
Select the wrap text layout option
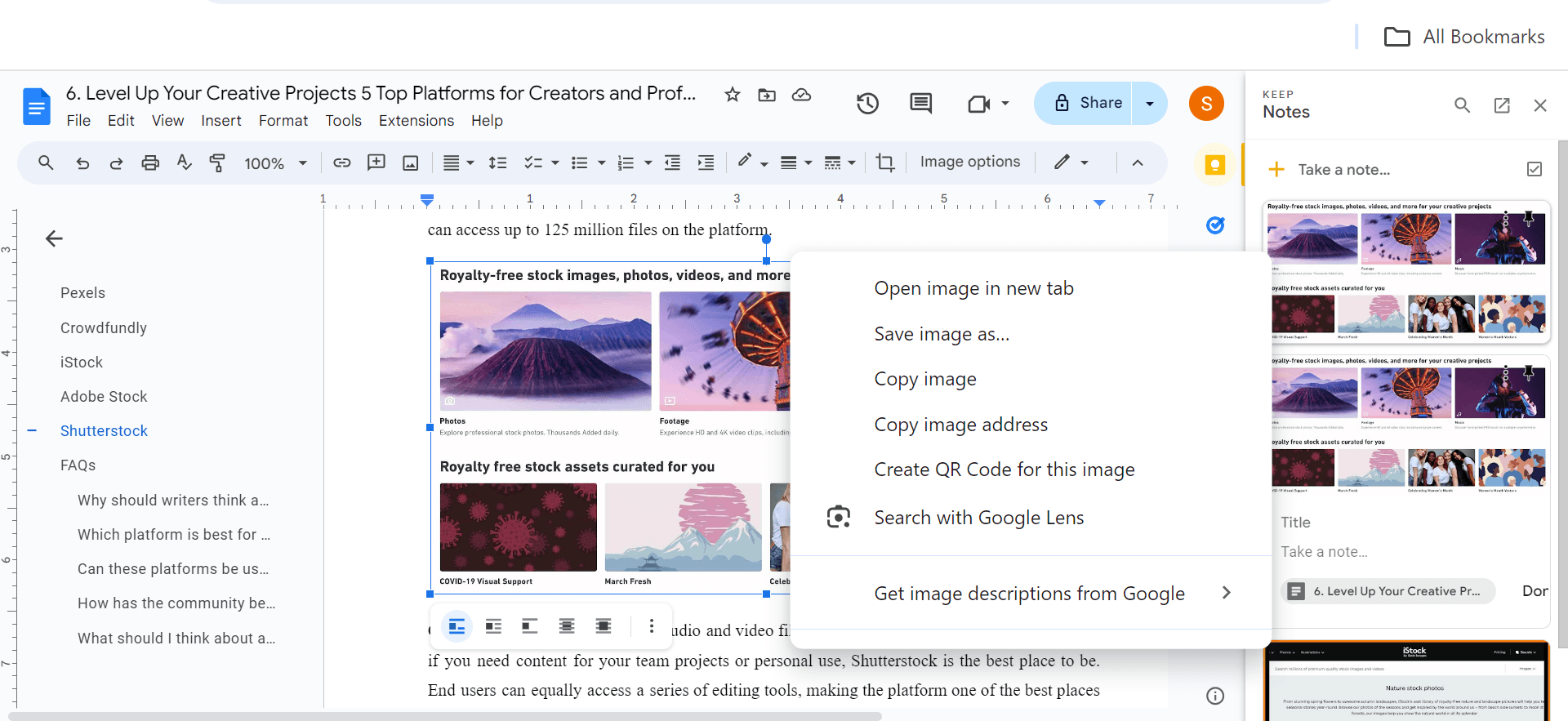[493, 626]
